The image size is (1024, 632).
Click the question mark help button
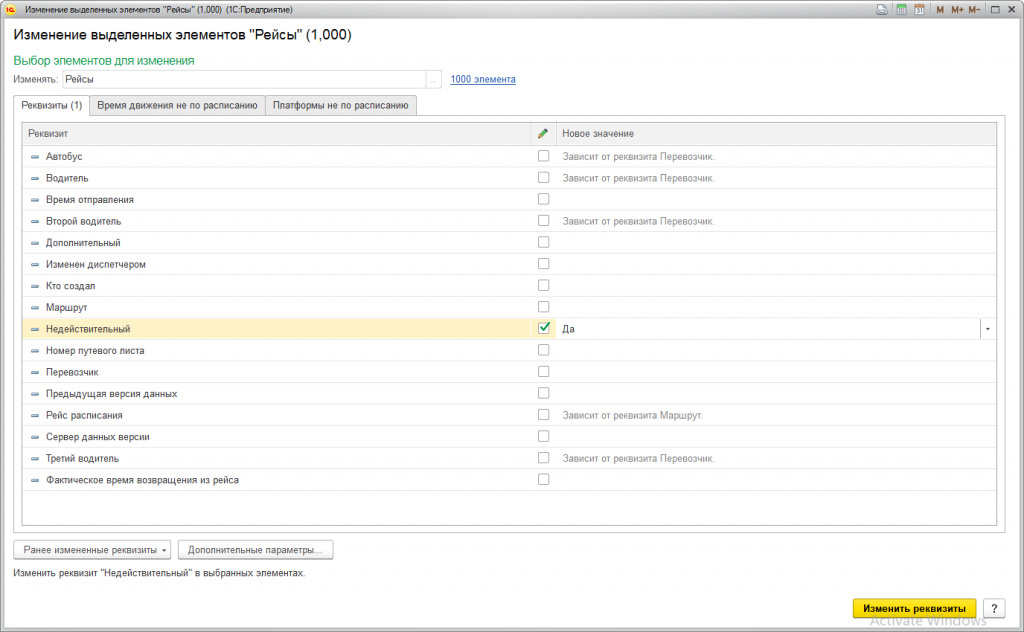click(x=993, y=608)
